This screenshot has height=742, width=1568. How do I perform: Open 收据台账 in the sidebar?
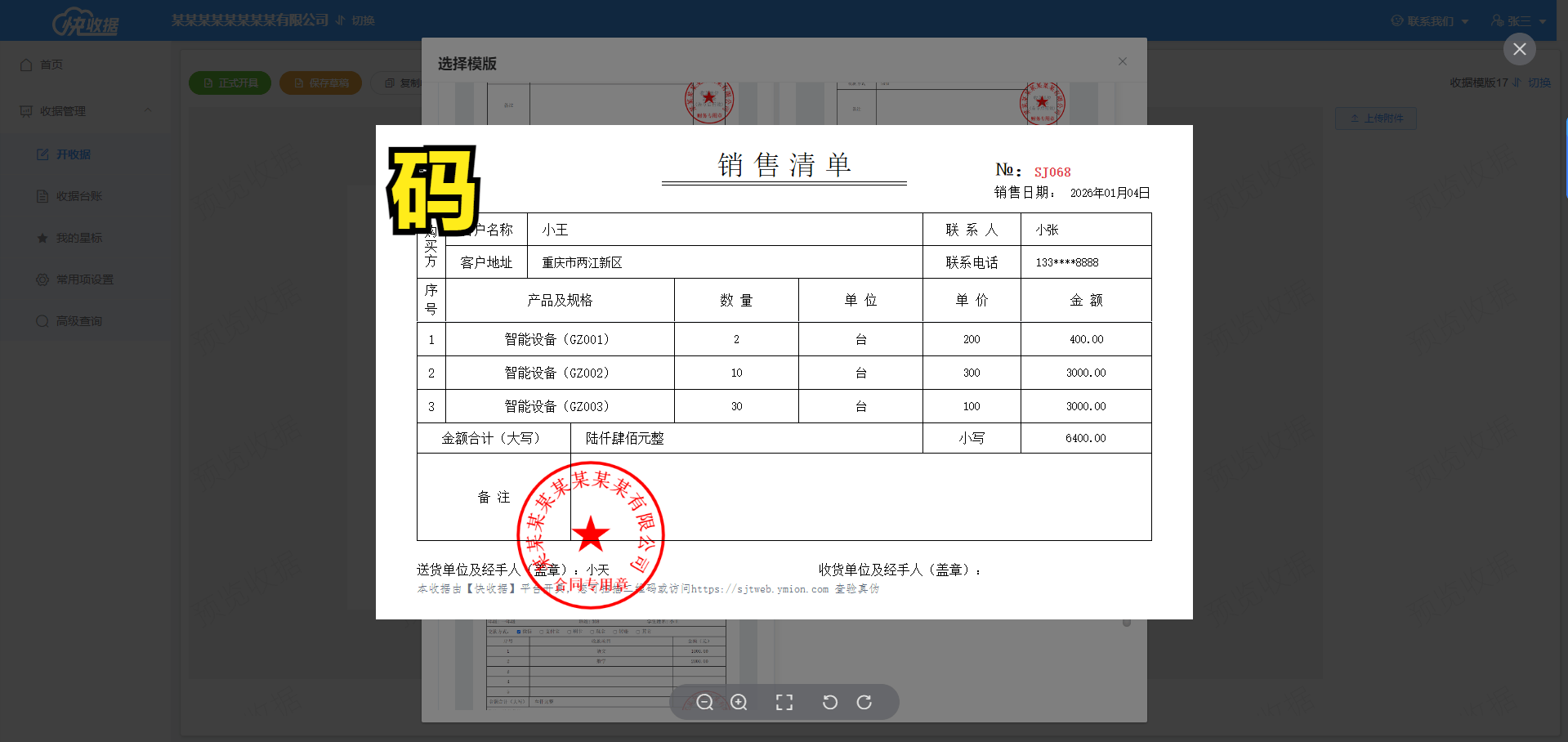pyautogui.click(x=78, y=196)
